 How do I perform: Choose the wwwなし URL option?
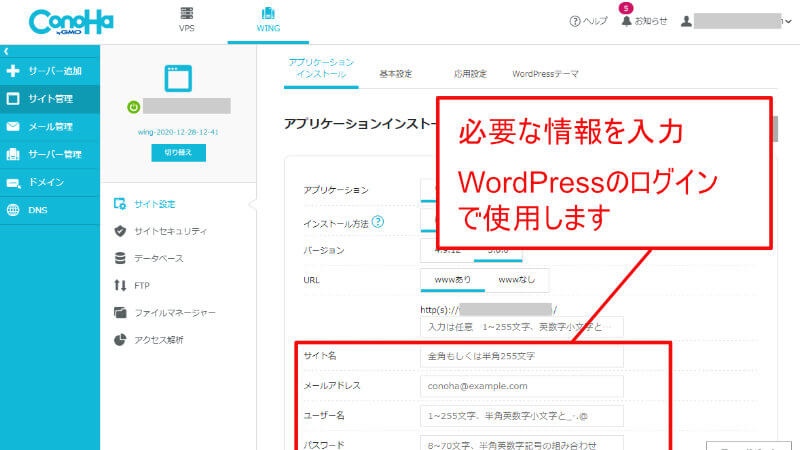coord(517,280)
